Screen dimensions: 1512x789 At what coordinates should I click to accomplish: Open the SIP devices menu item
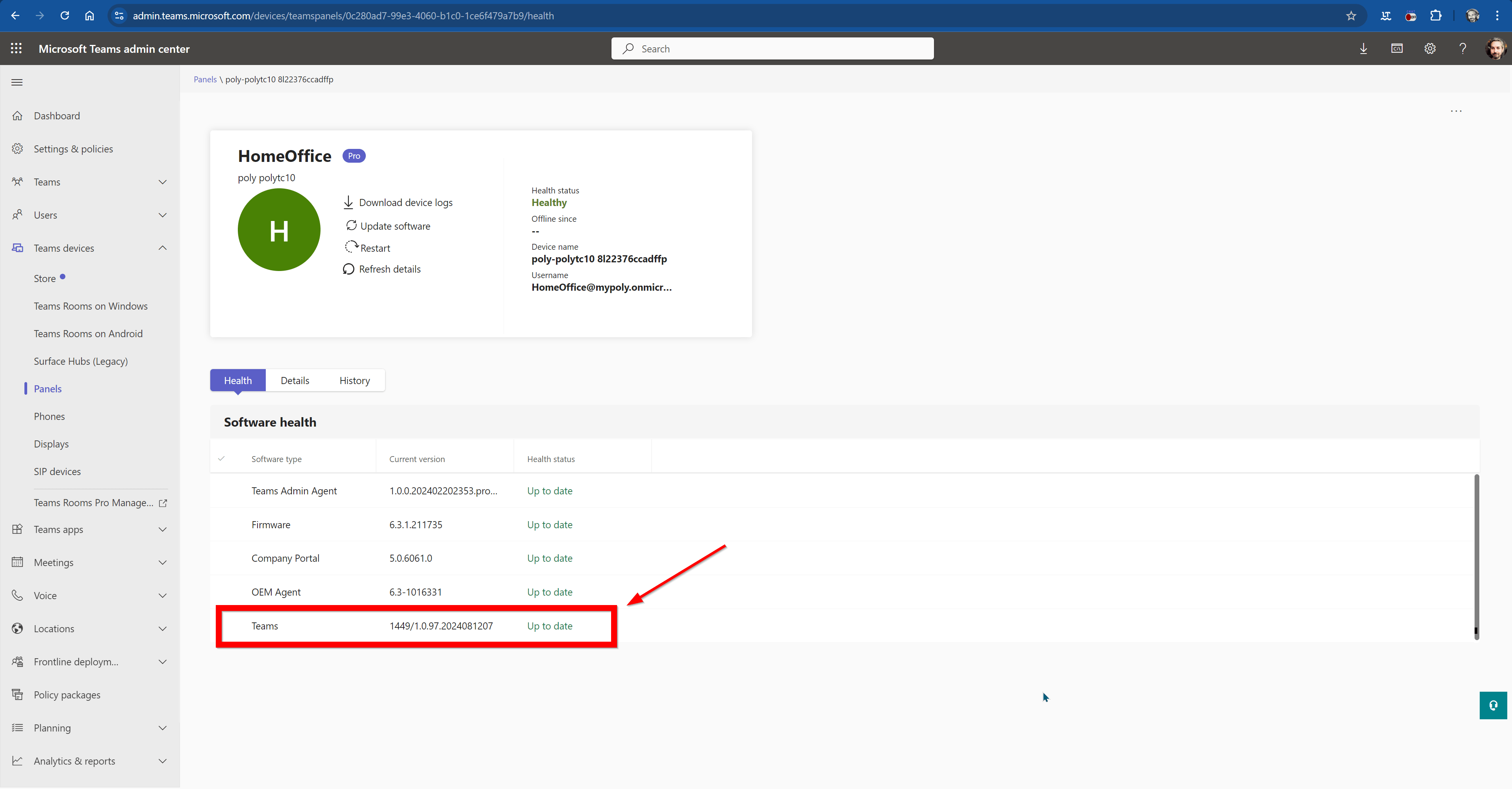click(57, 472)
